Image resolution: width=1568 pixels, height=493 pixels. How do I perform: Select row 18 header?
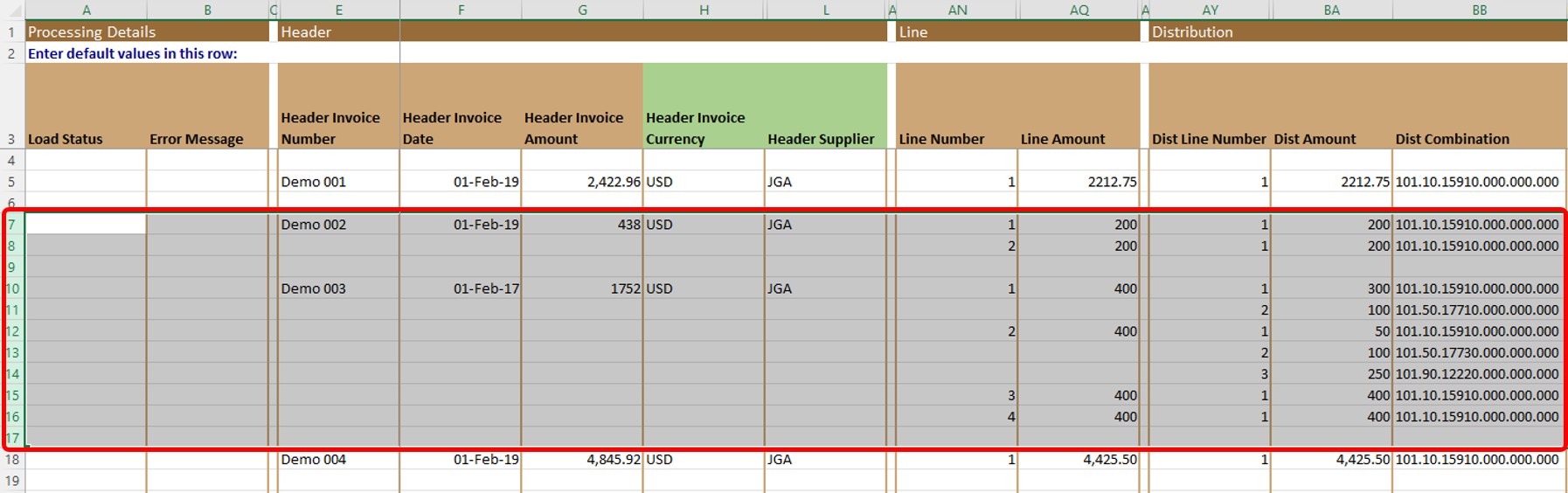(12, 459)
